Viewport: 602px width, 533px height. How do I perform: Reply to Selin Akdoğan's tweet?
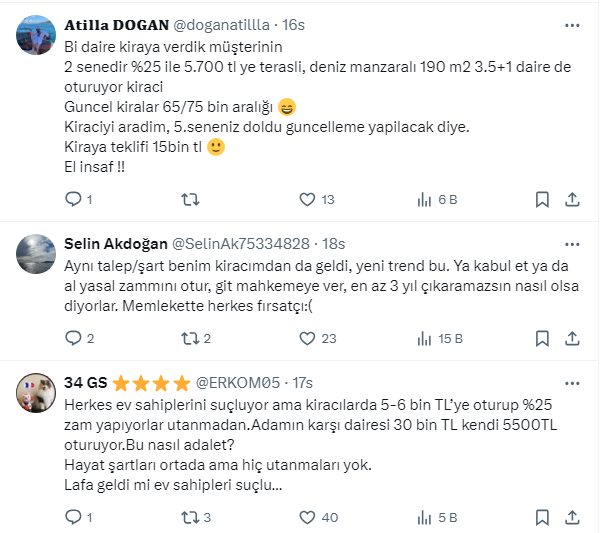(72, 338)
